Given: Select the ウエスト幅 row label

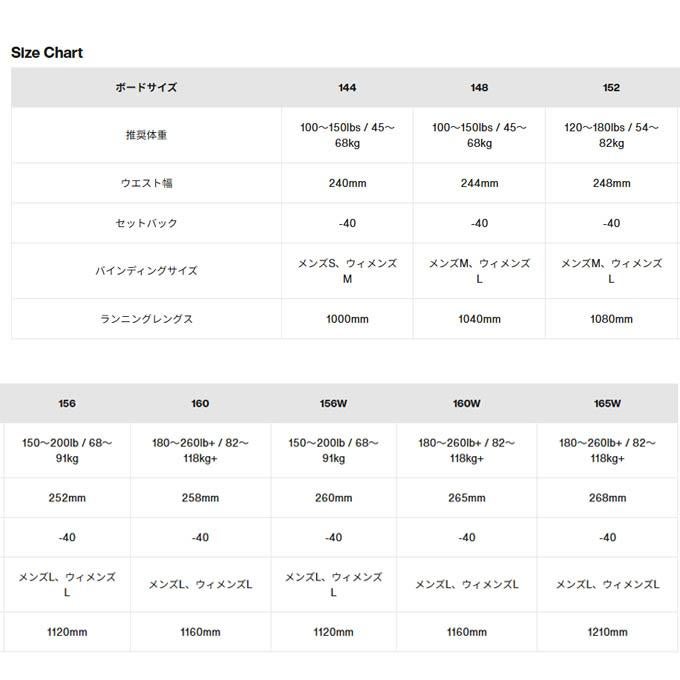Looking at the screenshot, I should point(145,183).
